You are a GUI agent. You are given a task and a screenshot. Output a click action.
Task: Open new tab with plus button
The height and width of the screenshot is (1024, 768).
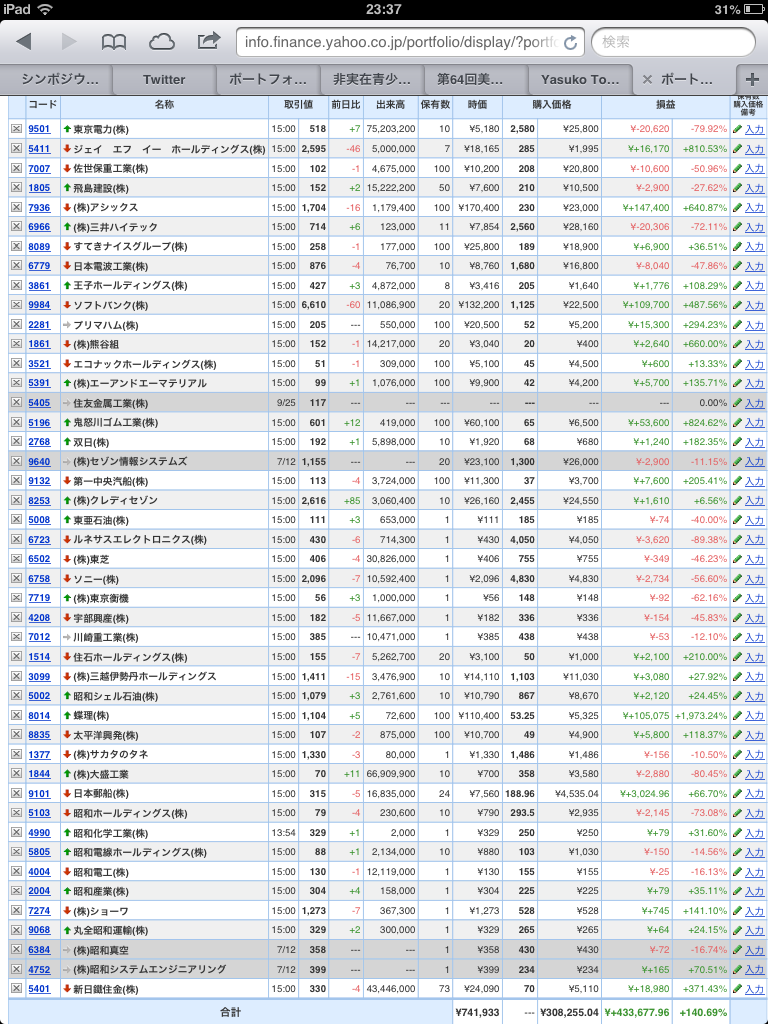click(x=751, y=79)
